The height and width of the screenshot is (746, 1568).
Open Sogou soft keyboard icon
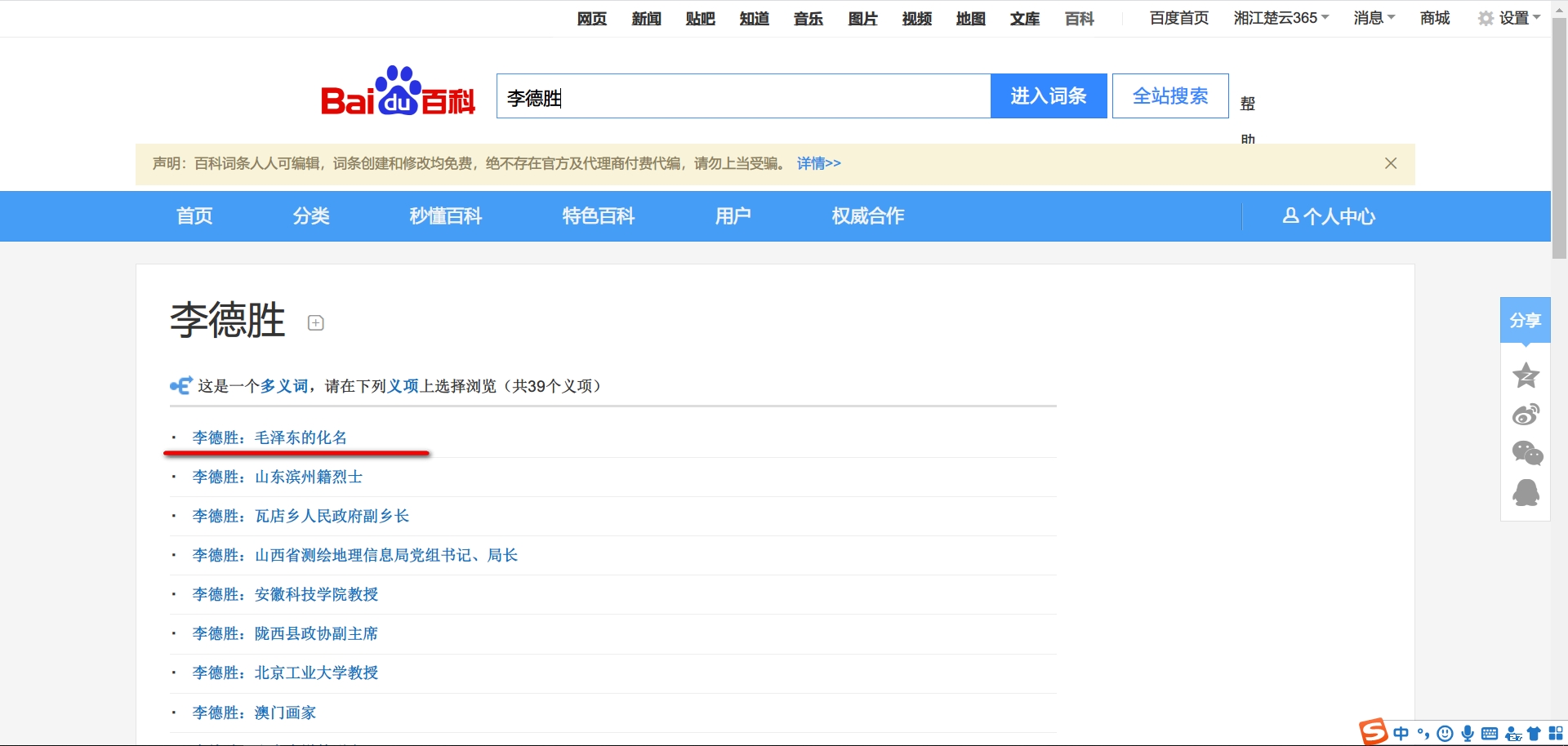tap(1490, 734)
